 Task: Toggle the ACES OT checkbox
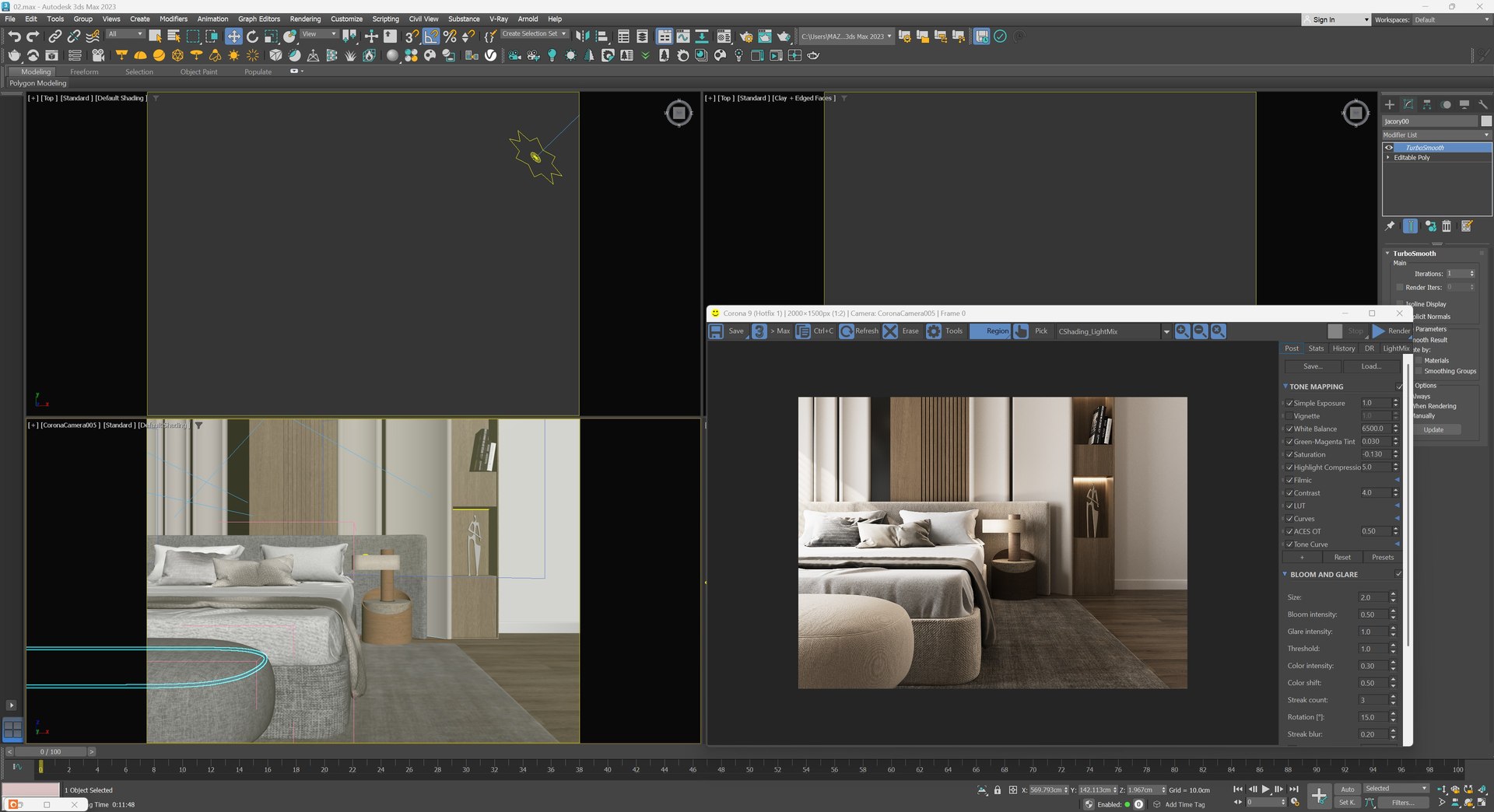(1289, 532)
